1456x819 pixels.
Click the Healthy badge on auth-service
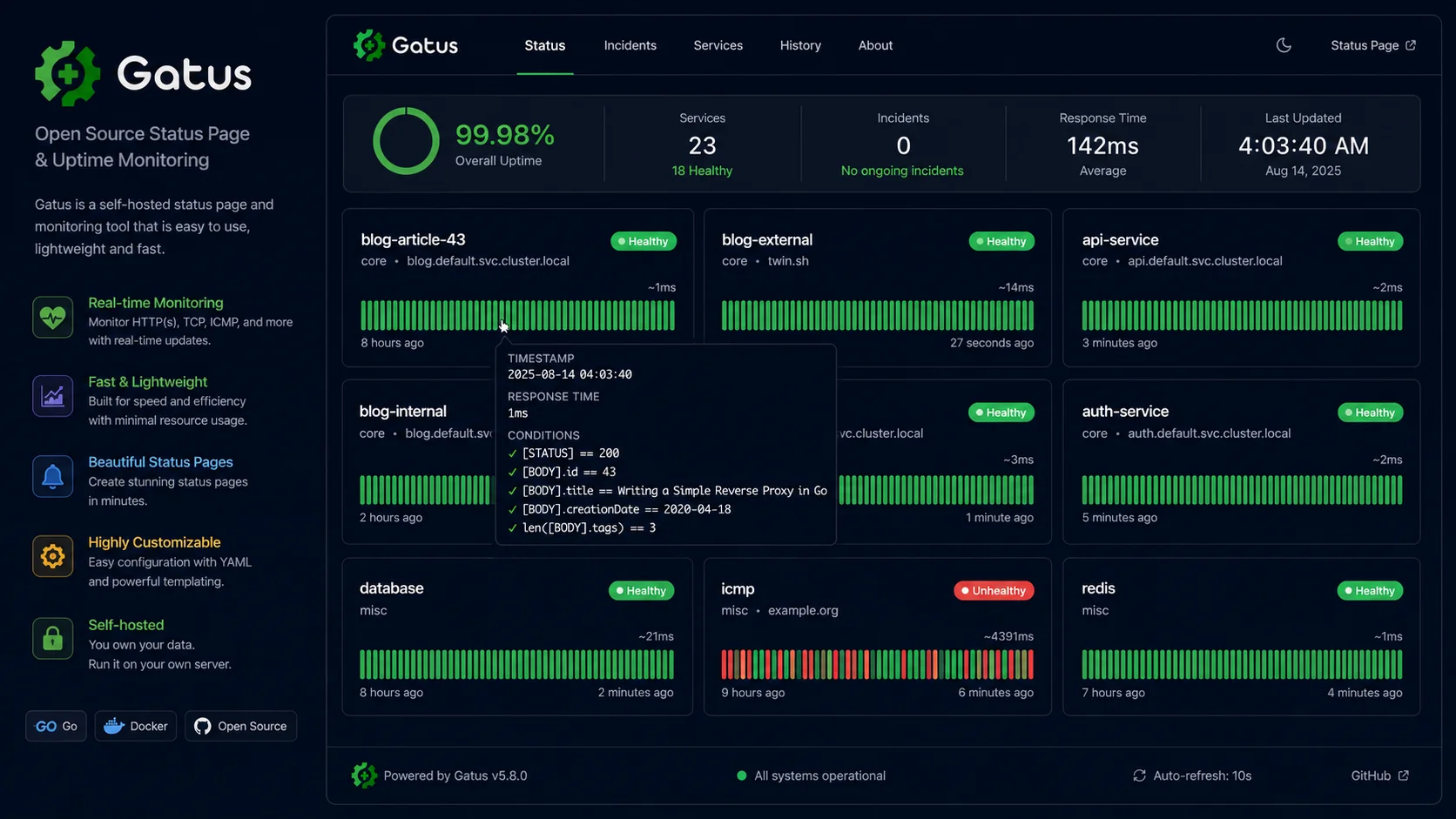(1371, 413)
